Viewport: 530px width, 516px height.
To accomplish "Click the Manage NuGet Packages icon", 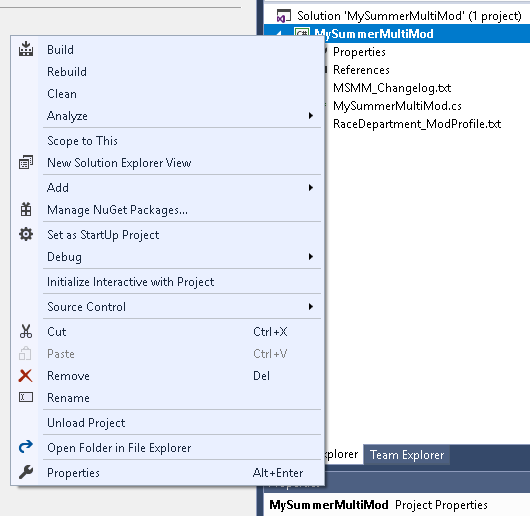I will [x=26, y=210].
